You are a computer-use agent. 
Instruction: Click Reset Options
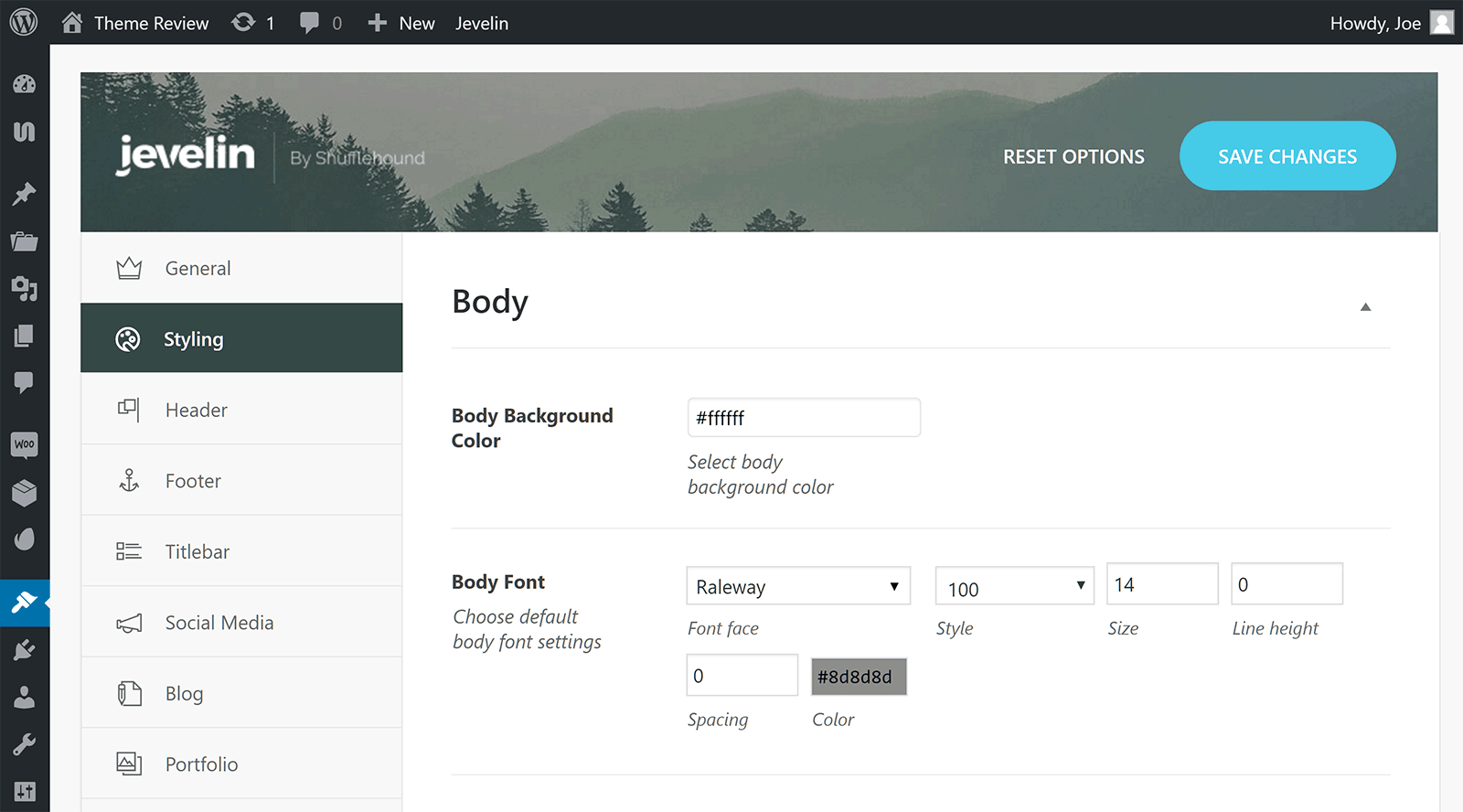pyautogui.click(x=1073, y=156)
